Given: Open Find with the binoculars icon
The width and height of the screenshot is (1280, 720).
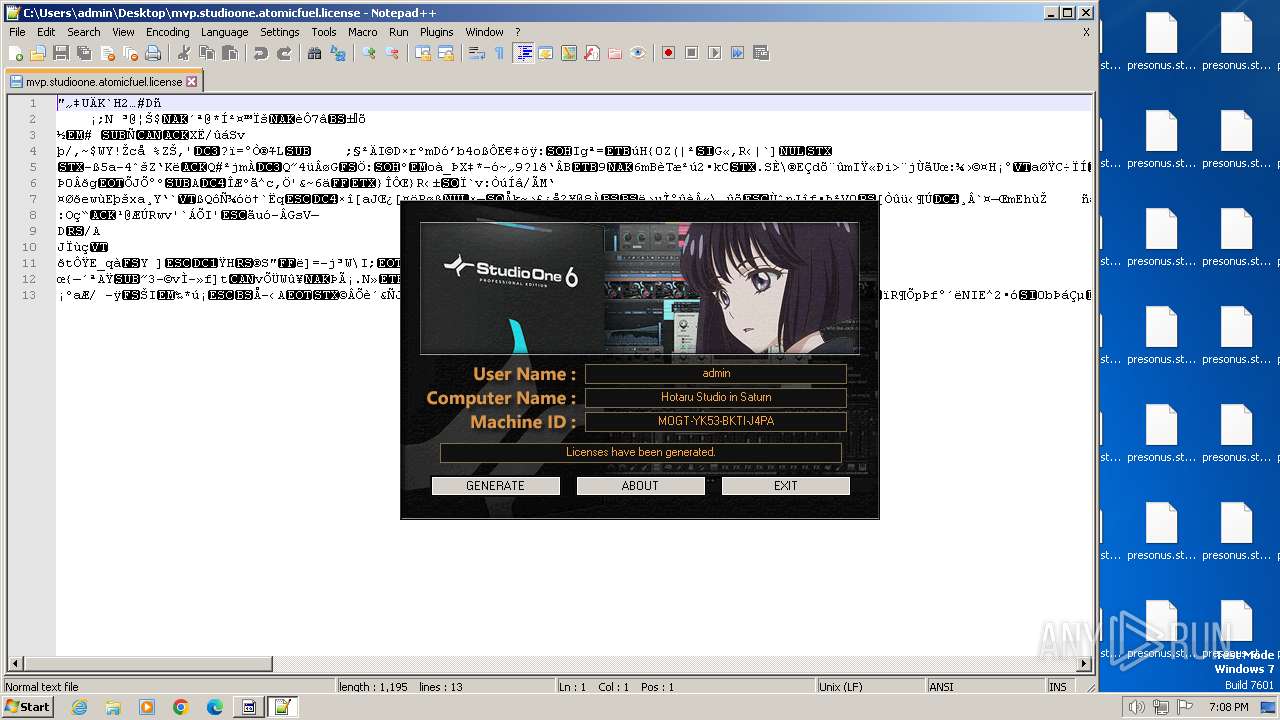Looking at the screenshot, I should 315,53.
